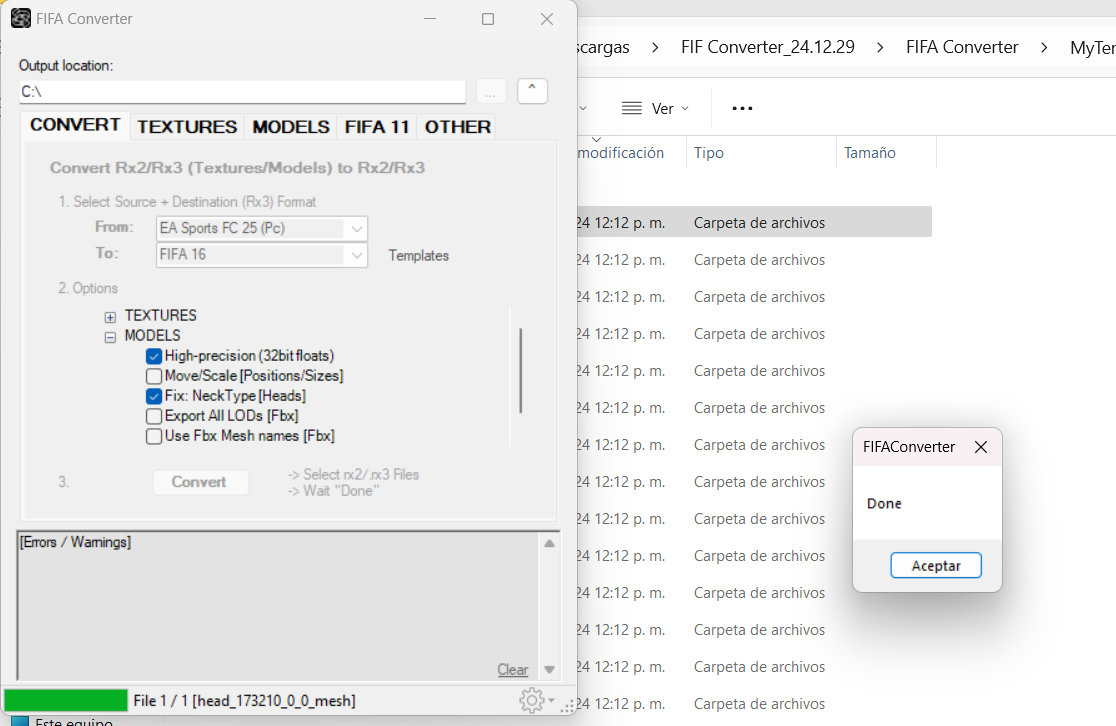Close the FIFAConverter Done dialog with X
This screenshot has width=1116, height=726.
[x=981, y=447]
